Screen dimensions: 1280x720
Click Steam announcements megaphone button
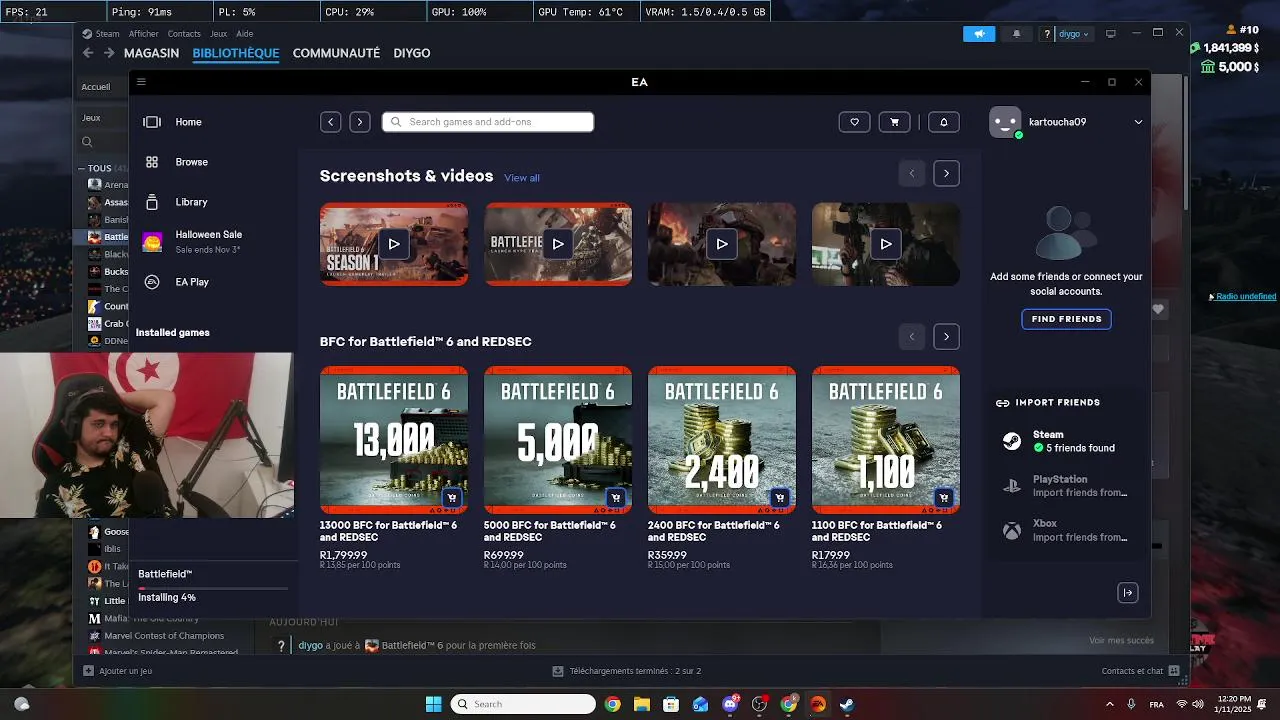point(979,34)
